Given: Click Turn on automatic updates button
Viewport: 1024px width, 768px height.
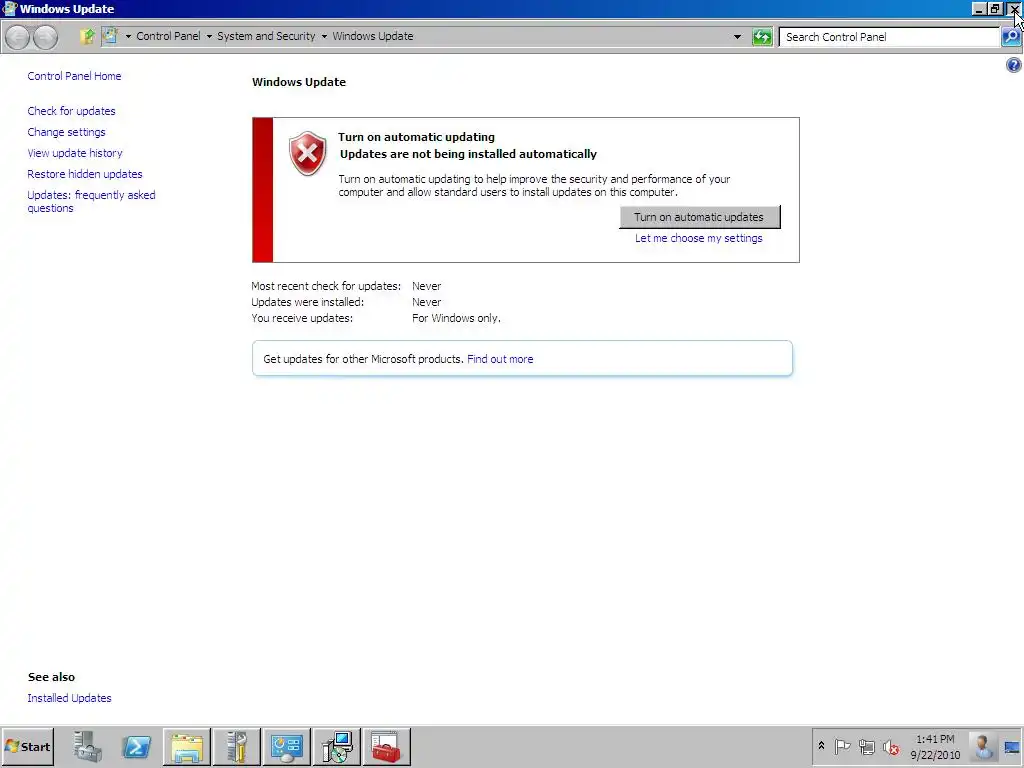Looking at the screenshot, I should click(x=699, y=217).
